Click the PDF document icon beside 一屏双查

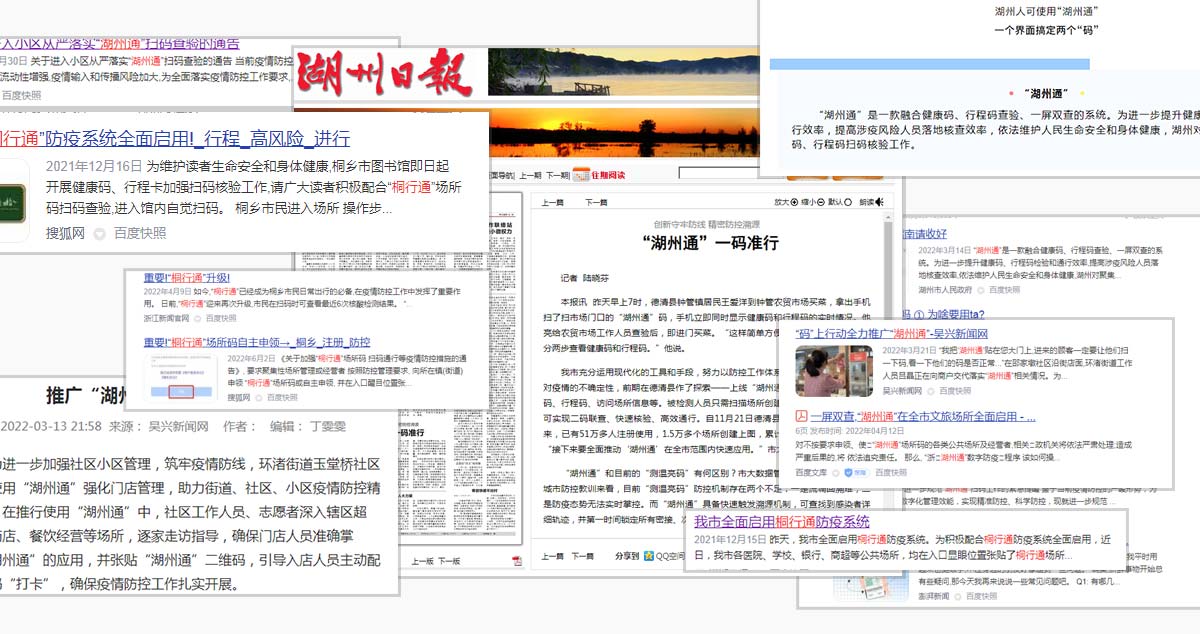point(801,416)
